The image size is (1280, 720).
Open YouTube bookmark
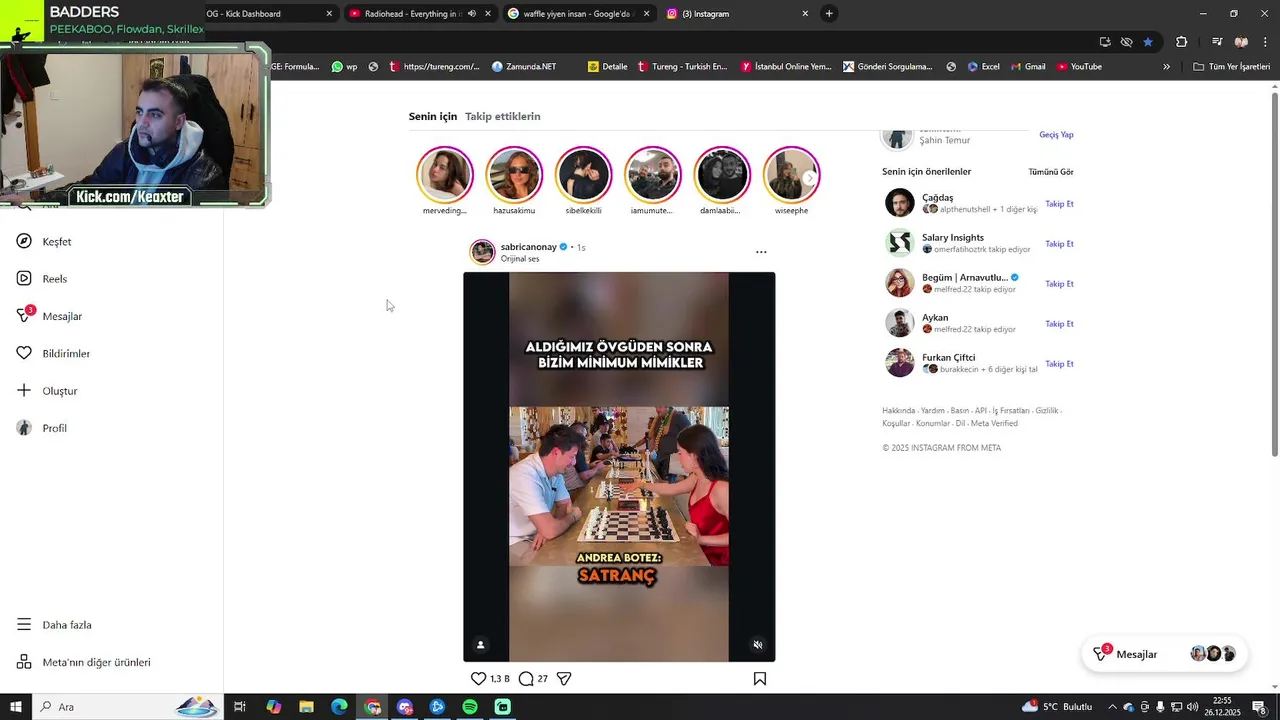pos(1079,67)
